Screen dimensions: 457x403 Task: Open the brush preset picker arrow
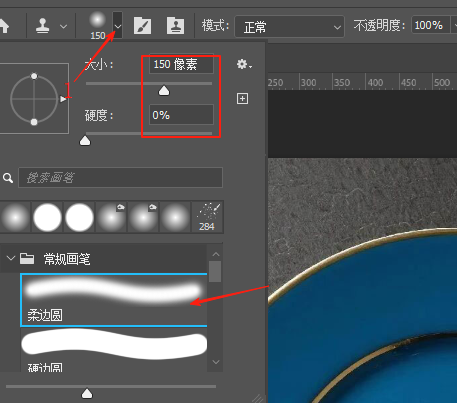pos(117,25)
